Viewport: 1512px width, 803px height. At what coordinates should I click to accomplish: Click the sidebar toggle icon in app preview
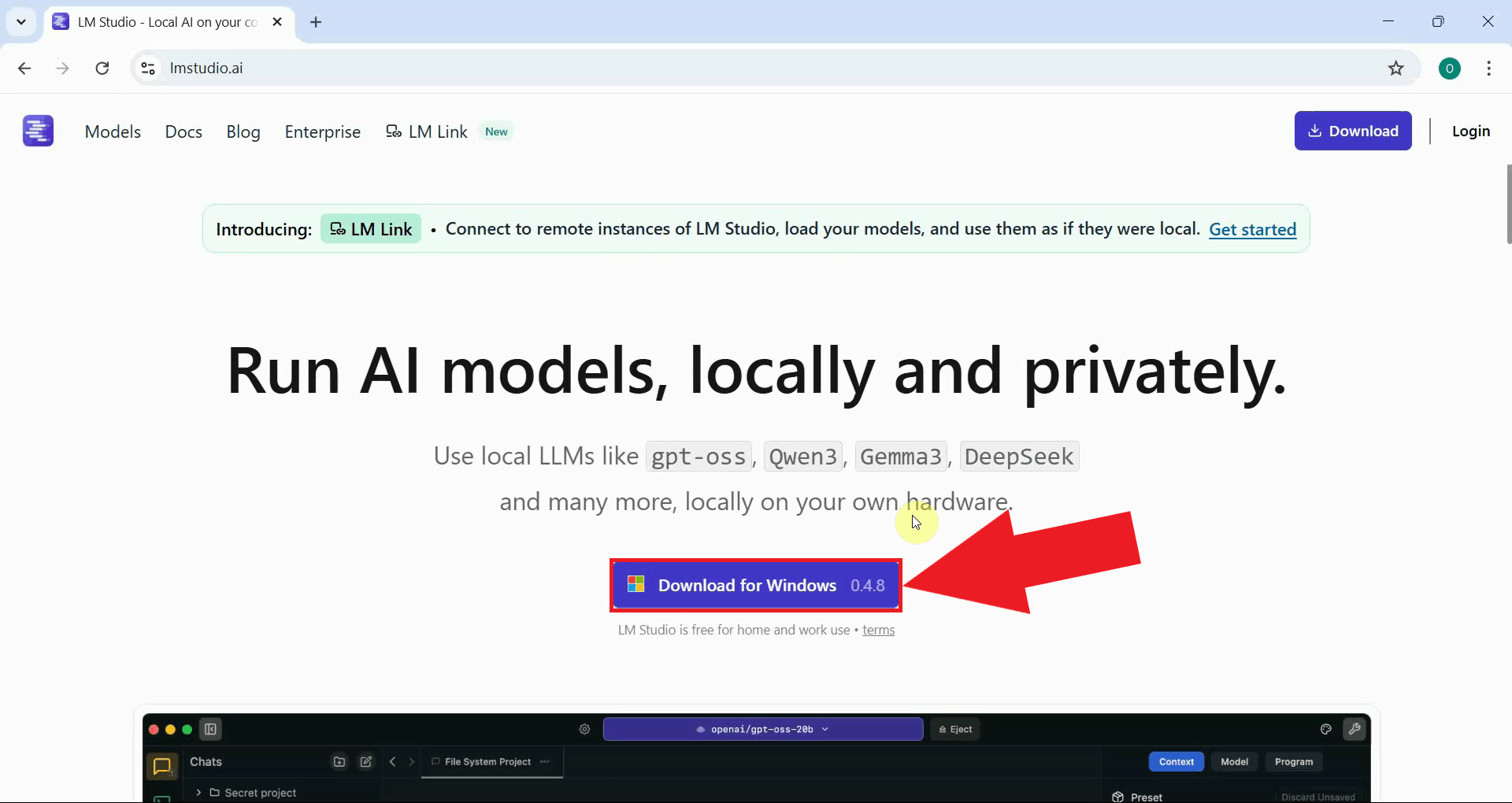(x=210, y=729)
